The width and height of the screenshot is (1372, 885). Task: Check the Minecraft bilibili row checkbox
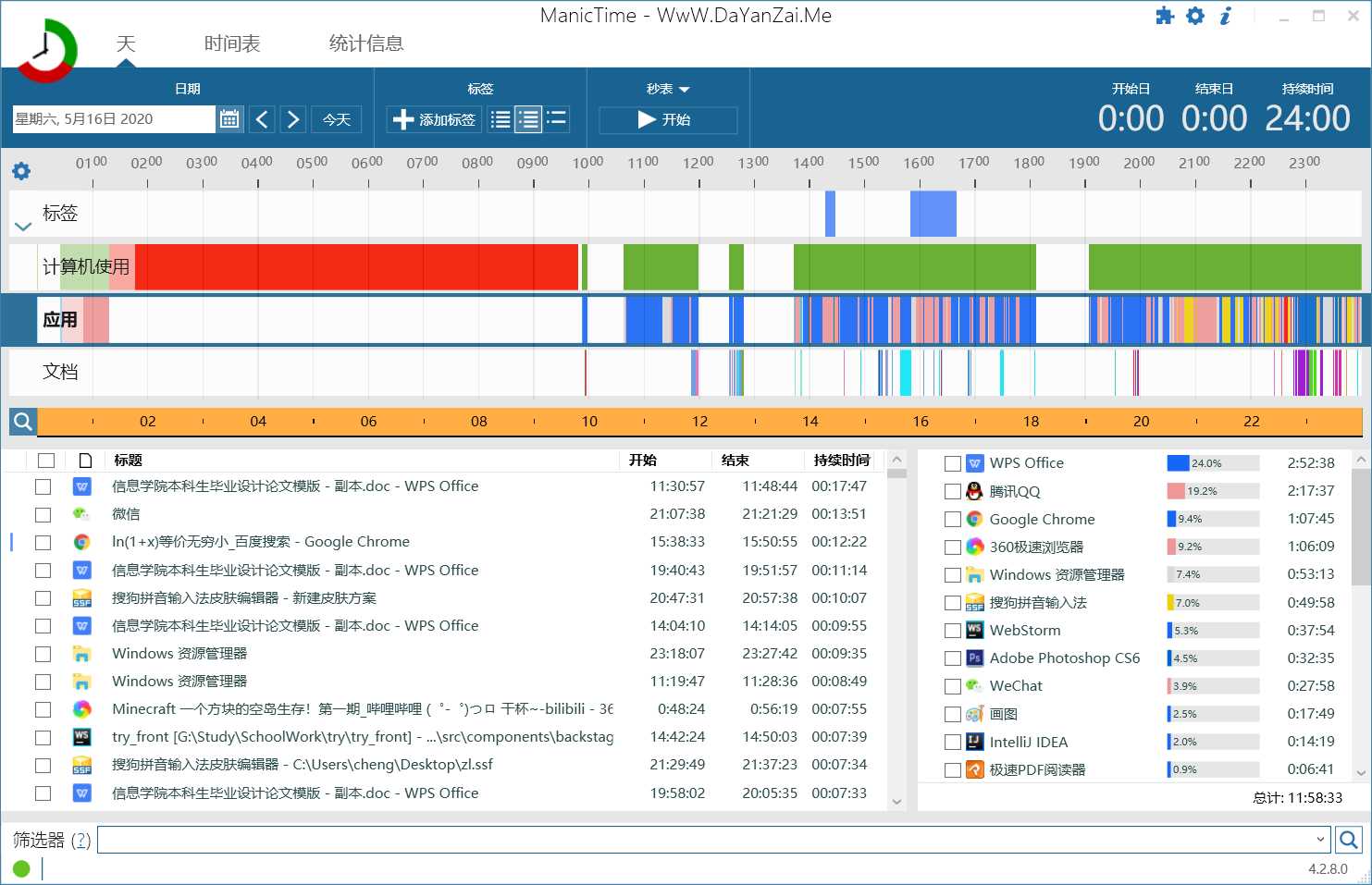(x=43, y=709)
